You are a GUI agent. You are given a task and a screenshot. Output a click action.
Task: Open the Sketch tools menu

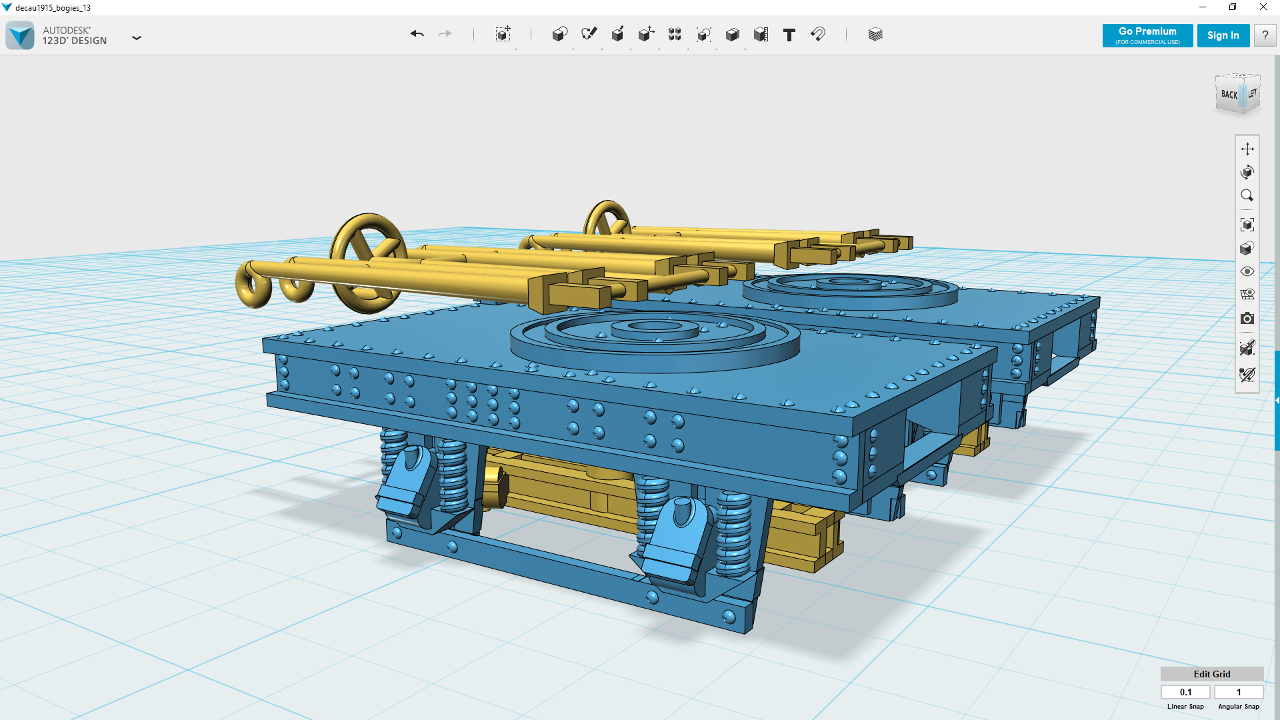589,34
